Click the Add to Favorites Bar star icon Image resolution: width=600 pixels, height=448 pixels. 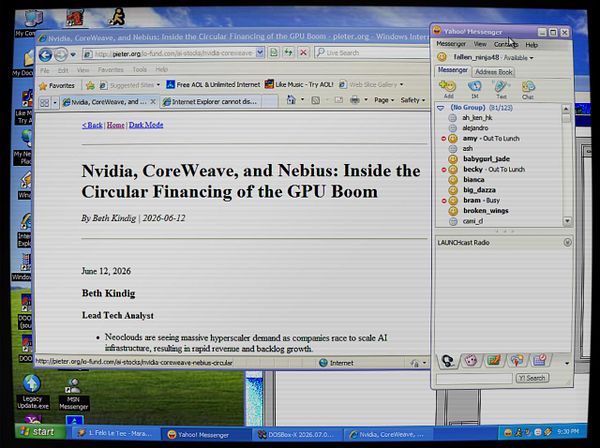(90, 85)
